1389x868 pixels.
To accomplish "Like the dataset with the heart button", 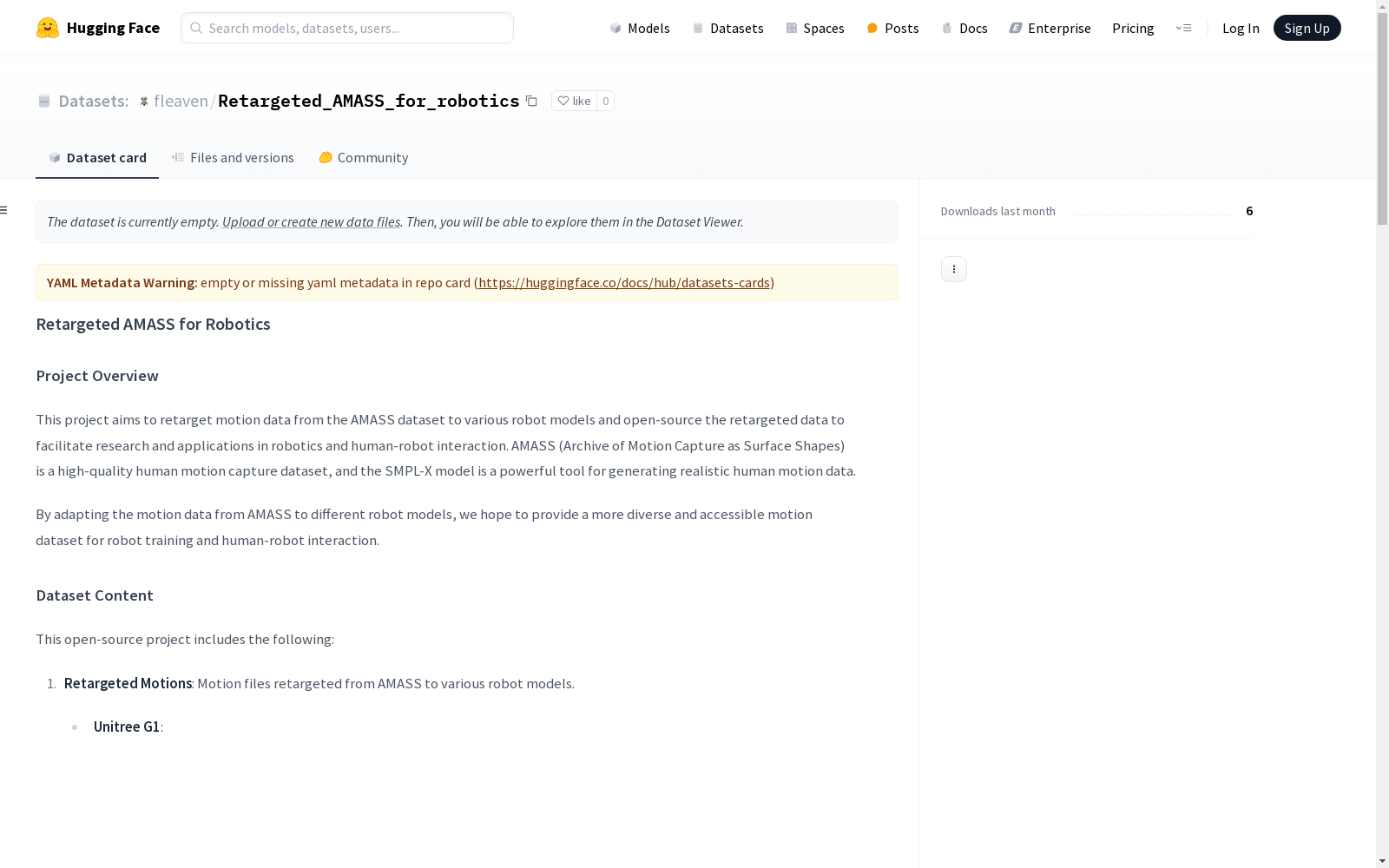I will point(574,101).
